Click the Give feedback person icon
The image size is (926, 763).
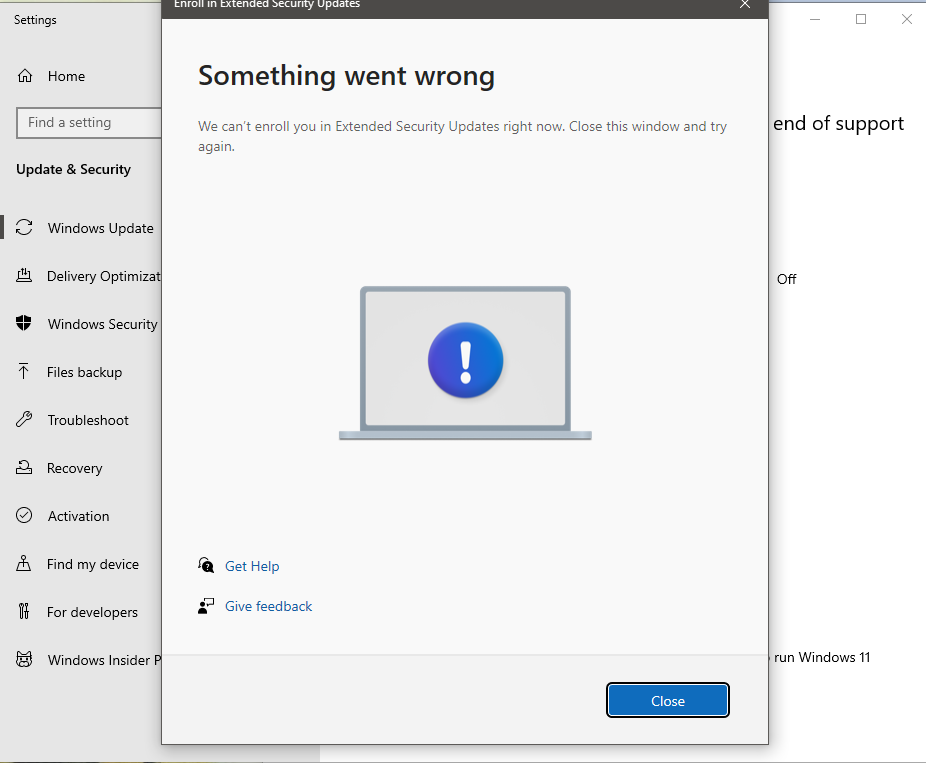tap(206, 606)
